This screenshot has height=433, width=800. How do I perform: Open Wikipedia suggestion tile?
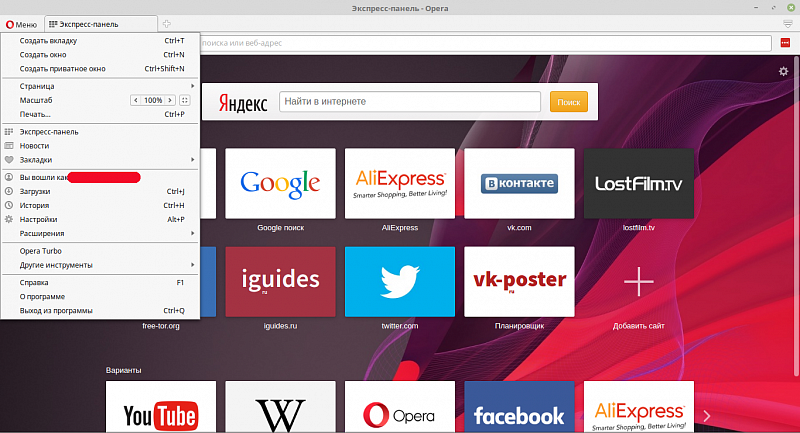pos(281,407)
